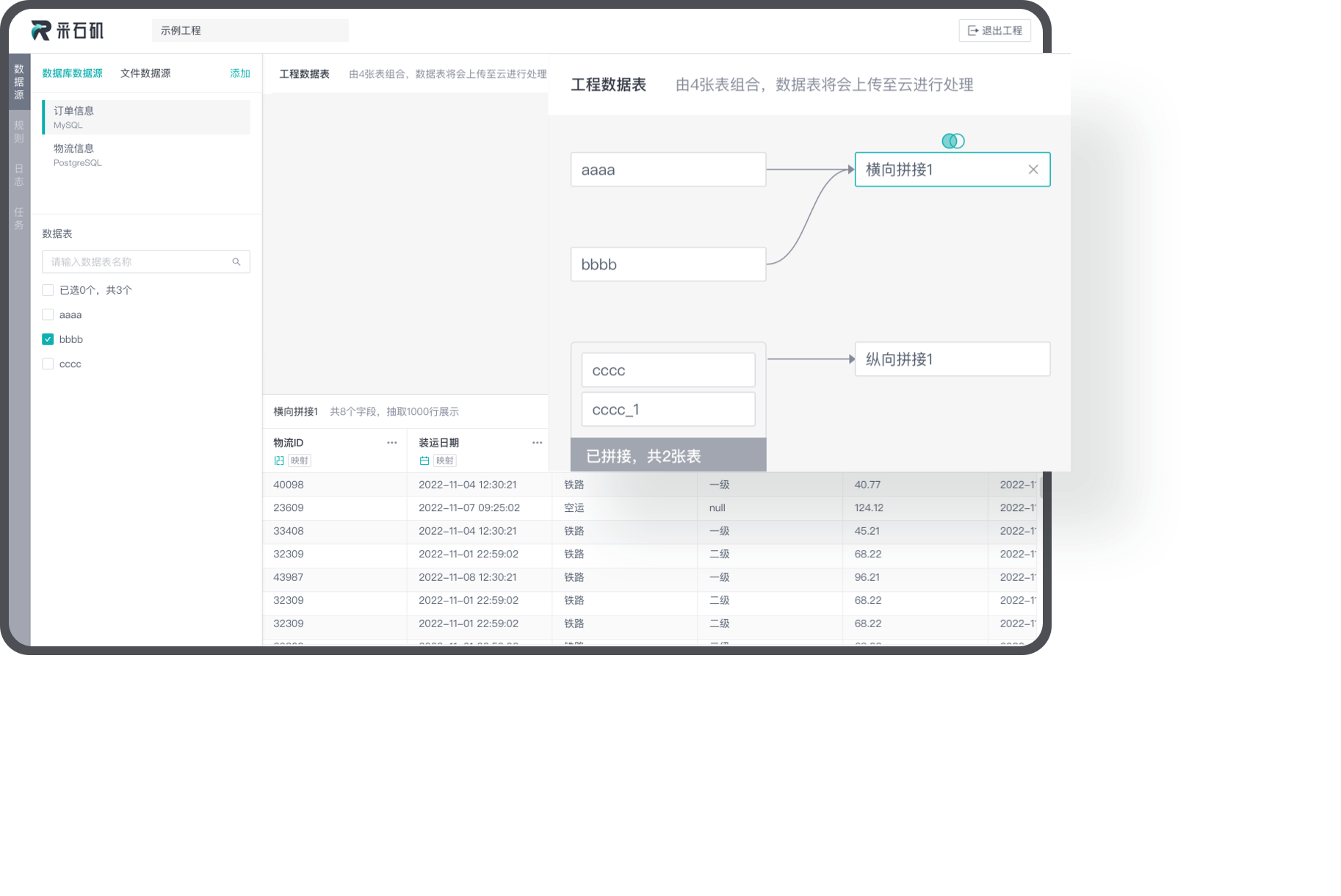Toggle the select-all 已选0个 checkbox
The image size is (1341, 896).
coord(48,290)
